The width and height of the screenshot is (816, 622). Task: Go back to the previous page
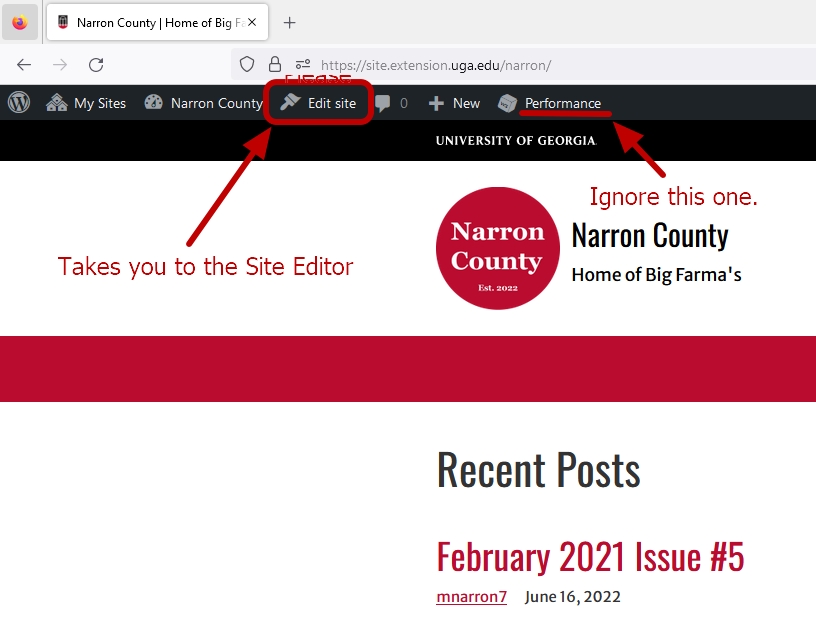click(x=24, y=65)
